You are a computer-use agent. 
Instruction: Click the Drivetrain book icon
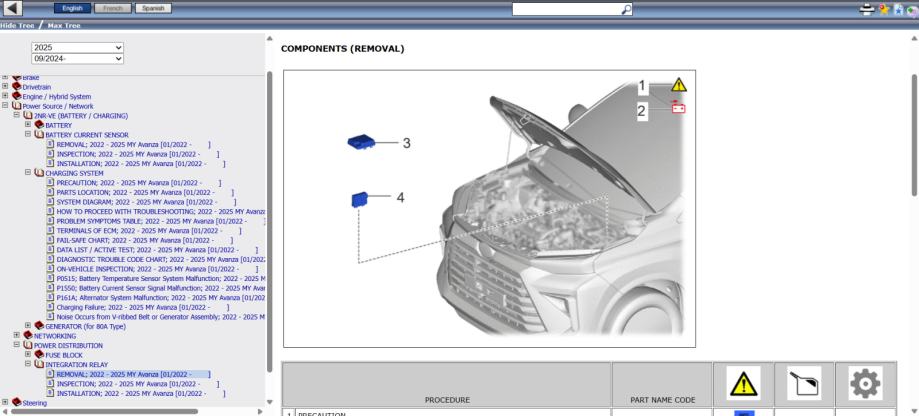(x=16, y=87)
